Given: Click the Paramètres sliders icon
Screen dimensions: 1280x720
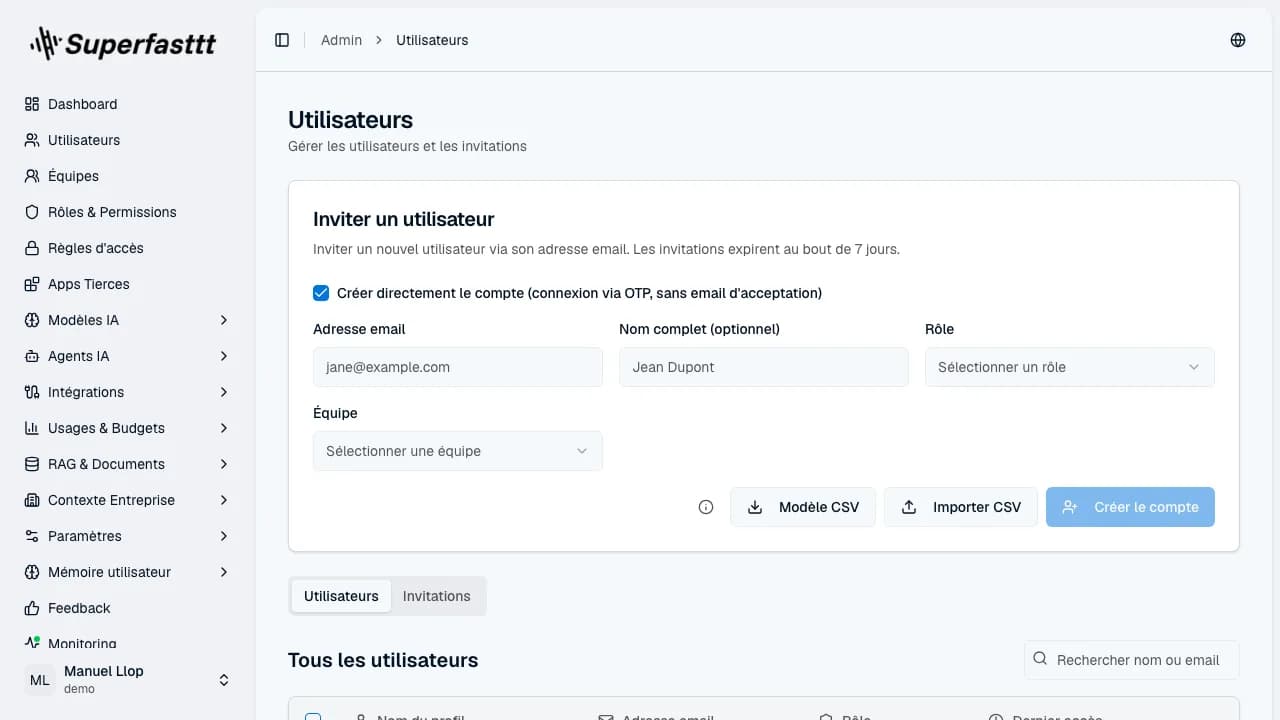Looking at the screenshot, I should tap(32, 536).
